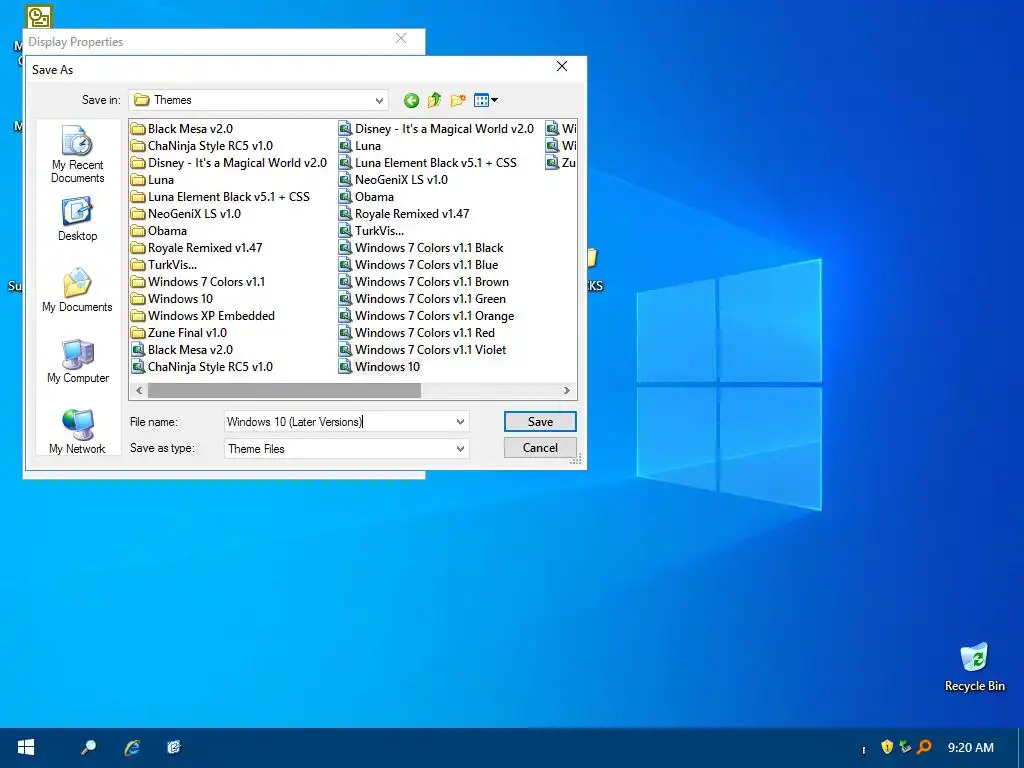Viewport: 1024px width, 768px height.
Task: Select Luna Element Black theme file
Action: point(428,163)
